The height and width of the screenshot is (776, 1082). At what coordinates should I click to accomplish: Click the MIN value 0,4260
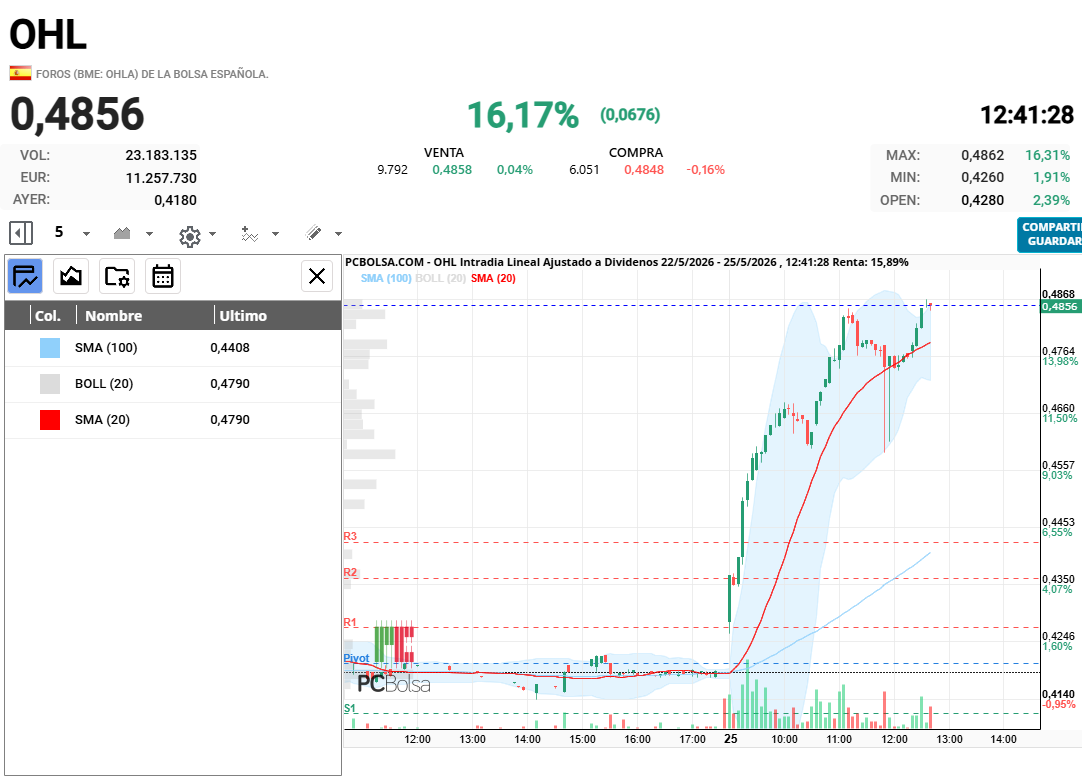coord(983,177)
